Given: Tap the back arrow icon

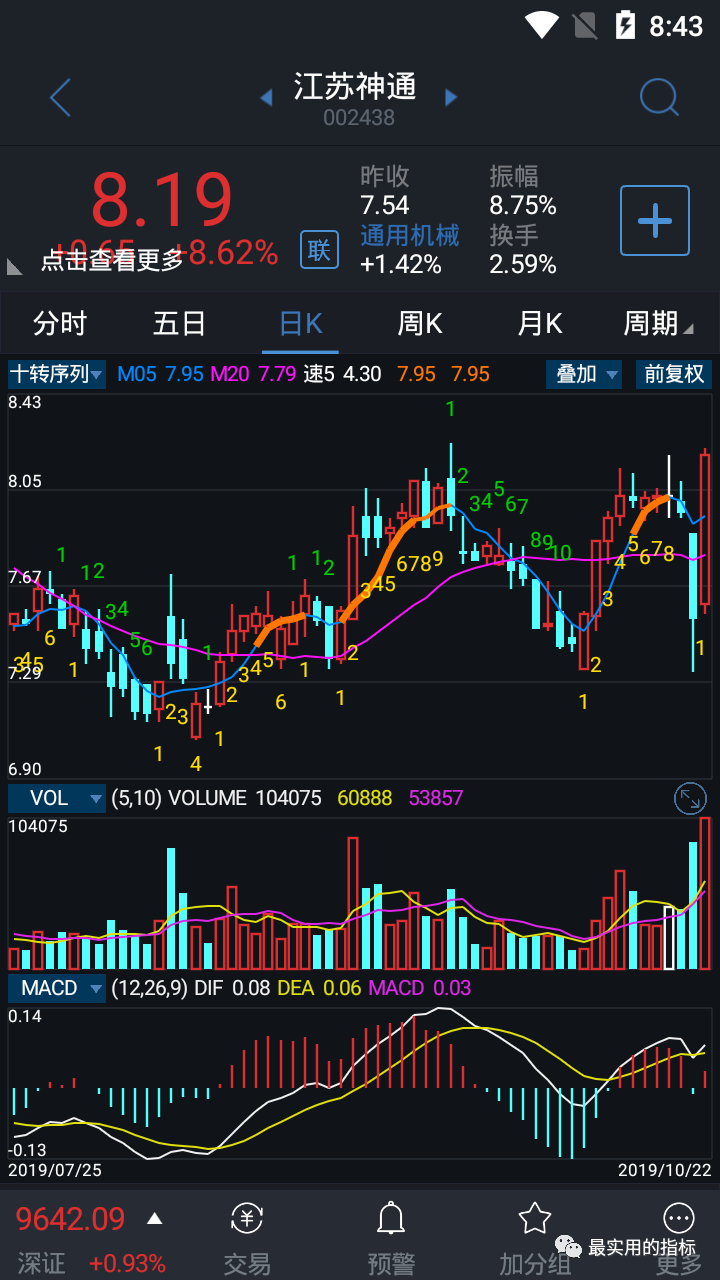Looking at the screenshot, I should point(61,98).
